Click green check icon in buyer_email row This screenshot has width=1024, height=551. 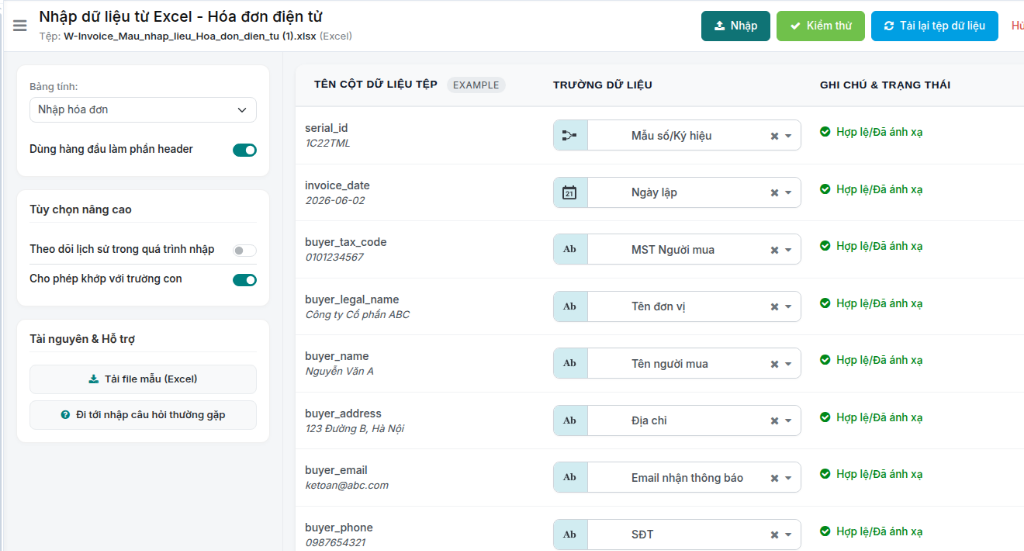825,474
